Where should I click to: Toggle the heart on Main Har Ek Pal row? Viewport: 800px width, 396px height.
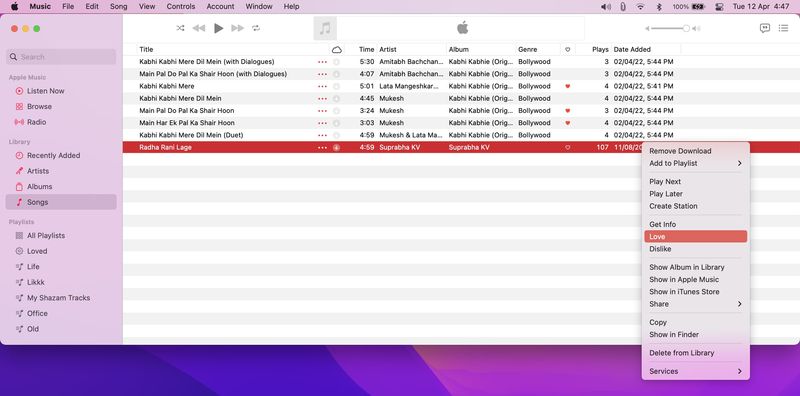pos(567,123)
